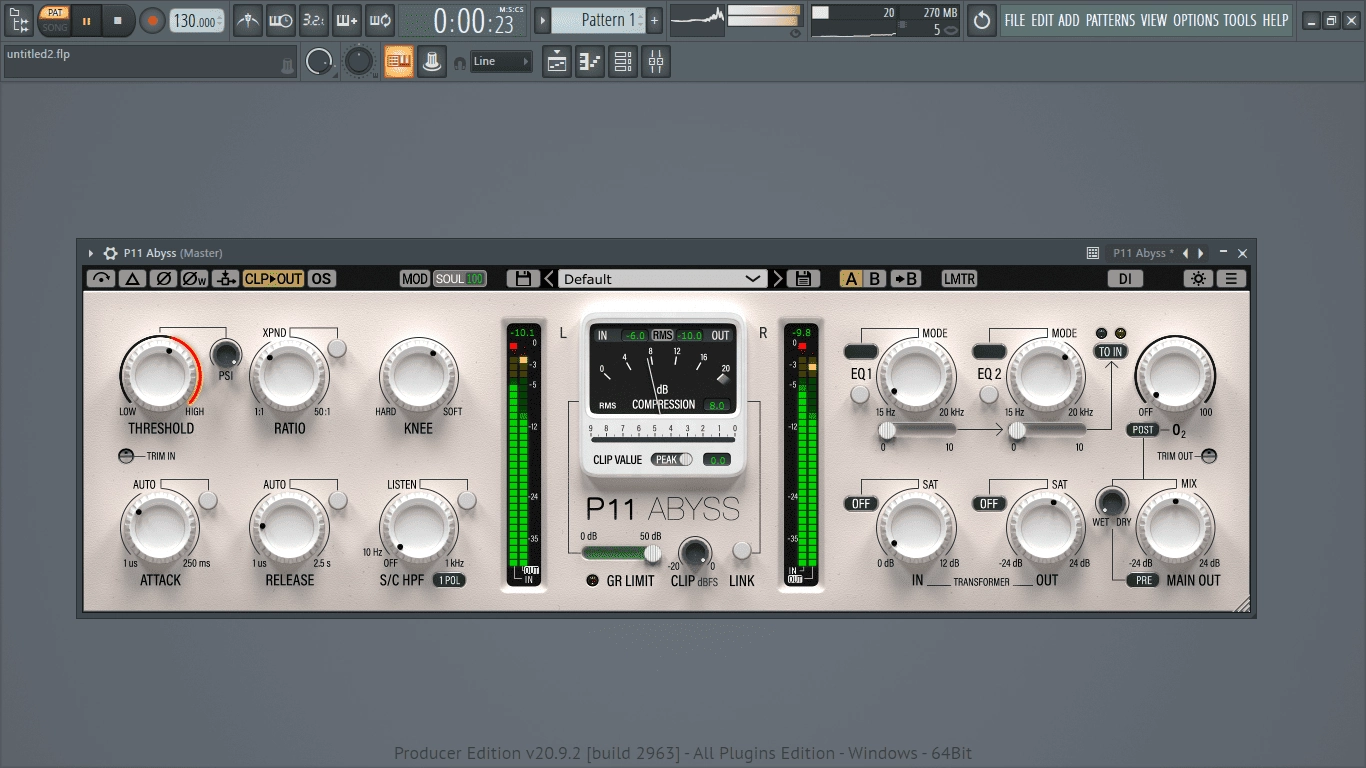Viewport: 1366px width, 768px height.
Task: Click the sidechain routing icon beside CLP►OUT
Action: [x=226, y=279]
